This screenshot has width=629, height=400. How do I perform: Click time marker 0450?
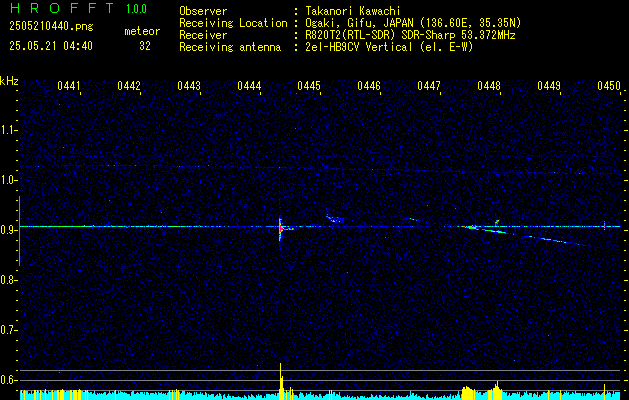[x=609, y=86]
